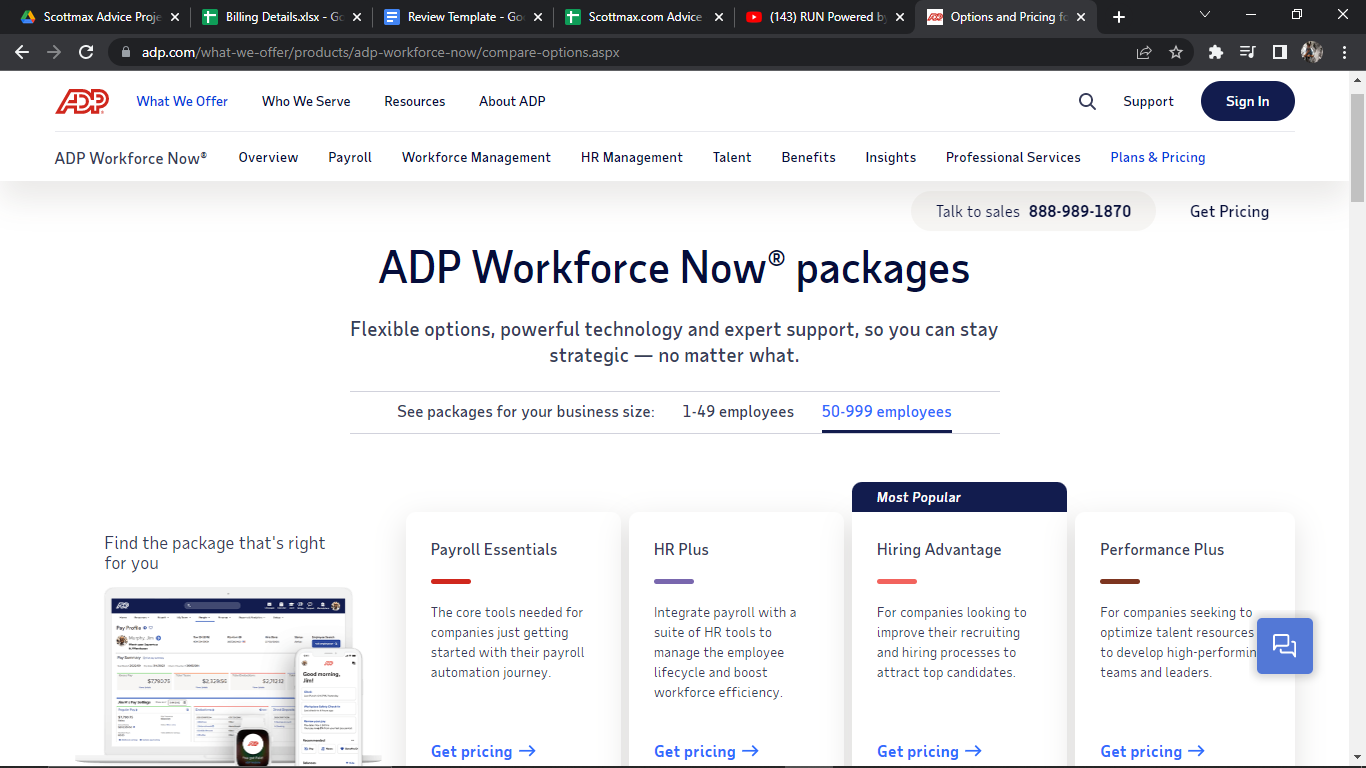
Task: Open the Workforce Management section
Action: [x=476, y=157]
